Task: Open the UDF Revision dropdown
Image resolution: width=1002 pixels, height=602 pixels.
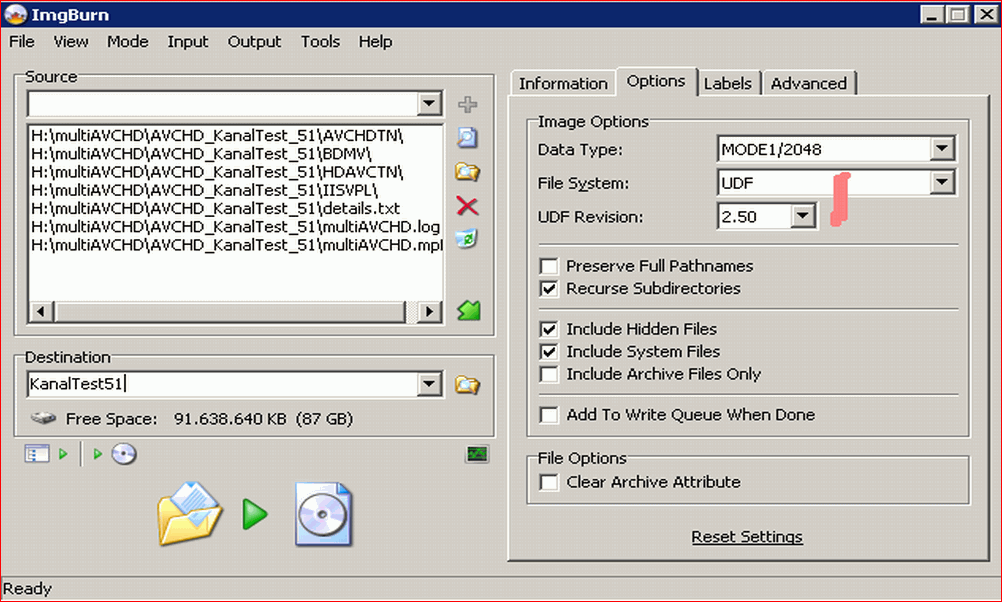Action: click(803, 216)
